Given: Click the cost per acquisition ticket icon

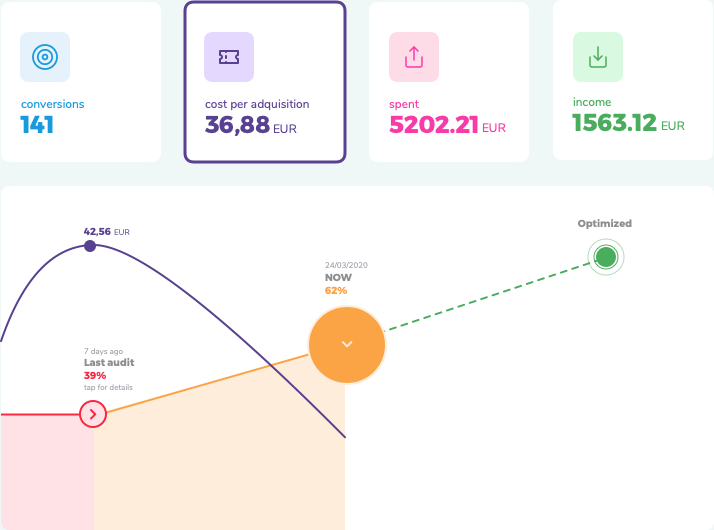Looking at the screenshot, I should (x=229, y=57).
